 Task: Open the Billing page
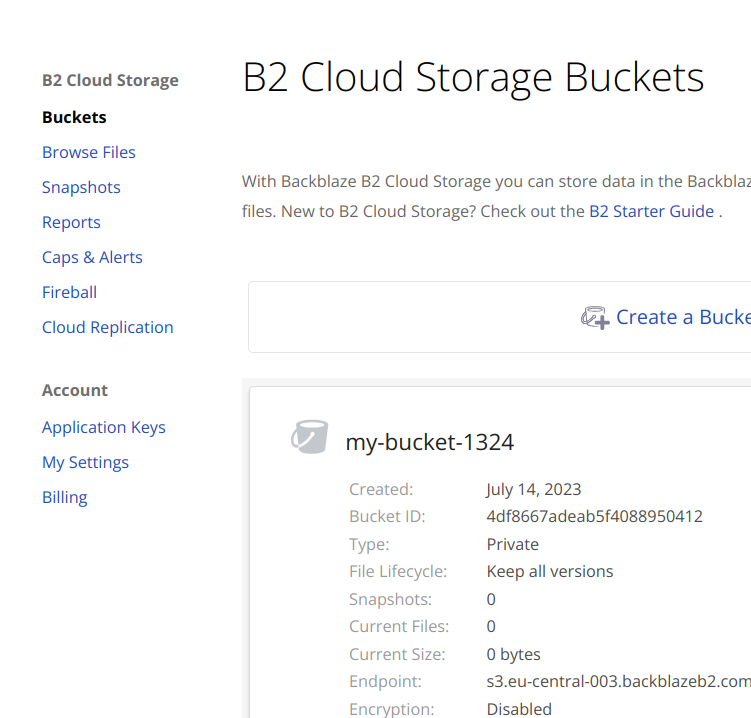65,497
